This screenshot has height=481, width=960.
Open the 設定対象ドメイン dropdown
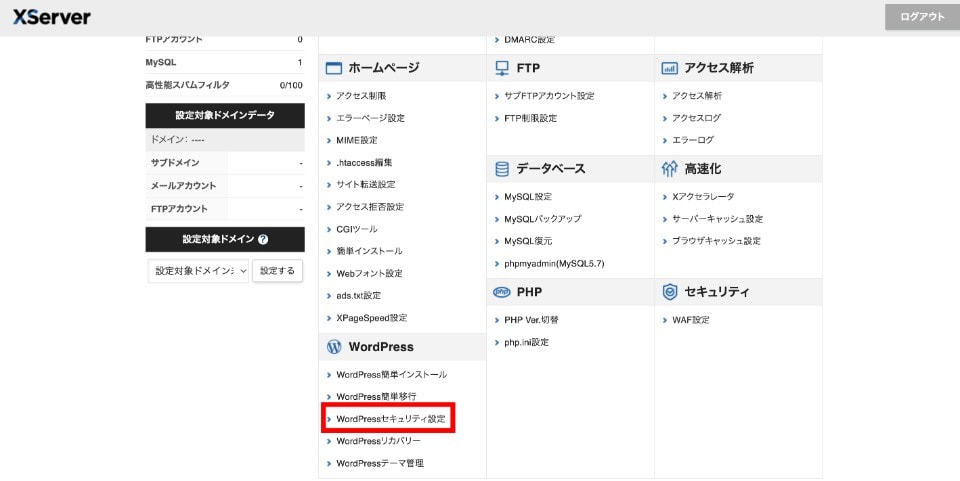pyautogui.click(x=198, y=270)
